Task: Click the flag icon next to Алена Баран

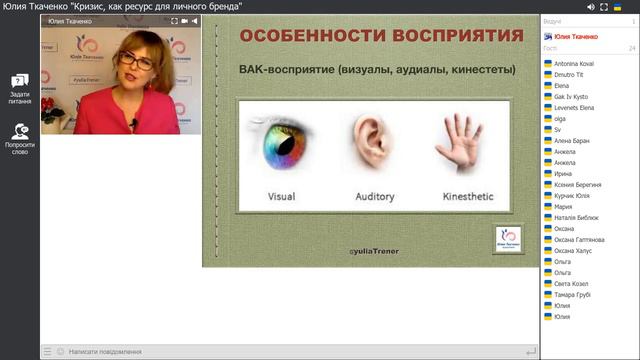Action: click(x=548, y=140)
